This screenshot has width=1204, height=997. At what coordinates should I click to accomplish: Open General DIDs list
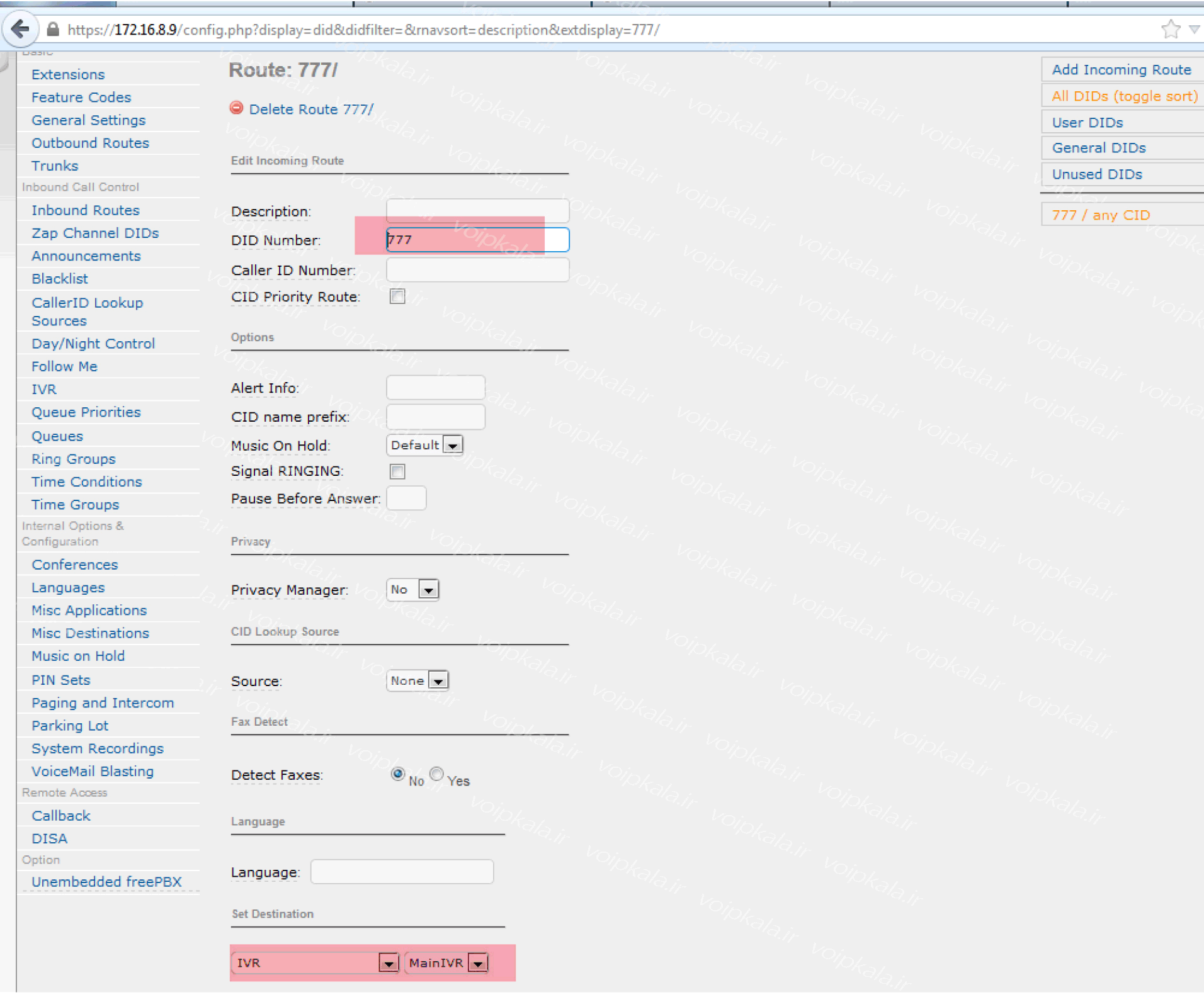point(1099,148)
